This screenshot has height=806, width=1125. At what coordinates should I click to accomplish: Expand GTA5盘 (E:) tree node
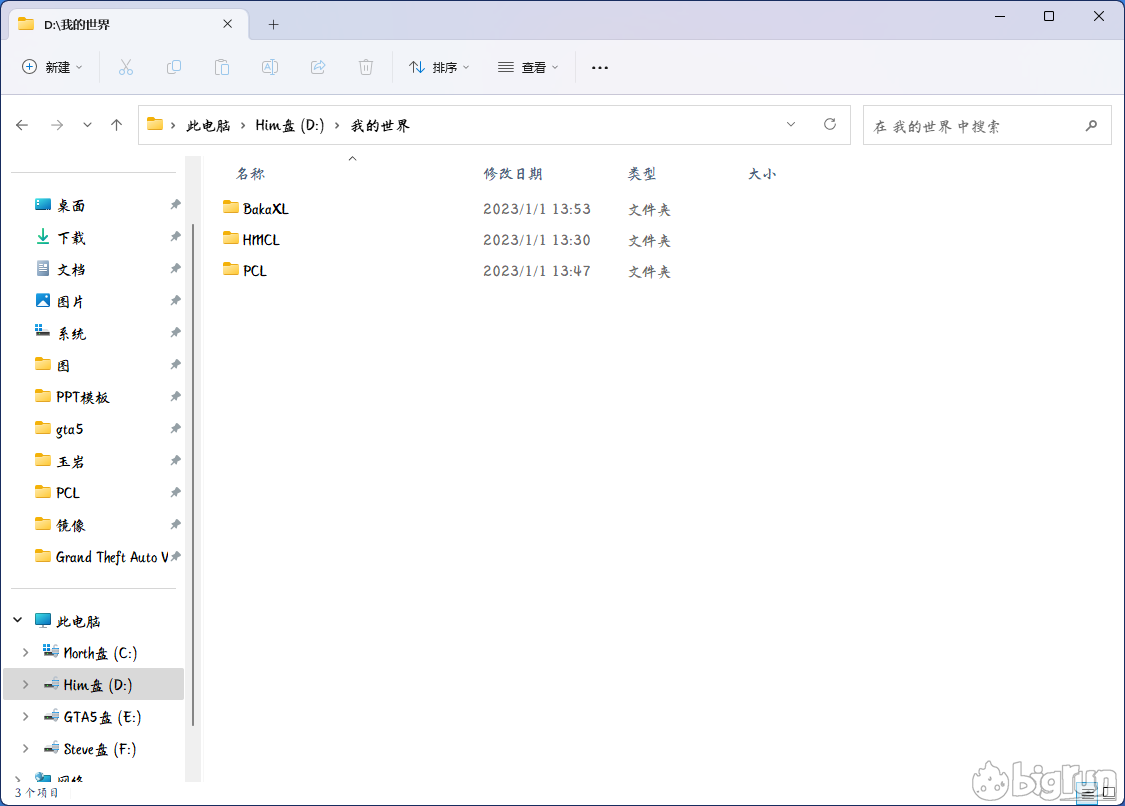pos(26,716)
